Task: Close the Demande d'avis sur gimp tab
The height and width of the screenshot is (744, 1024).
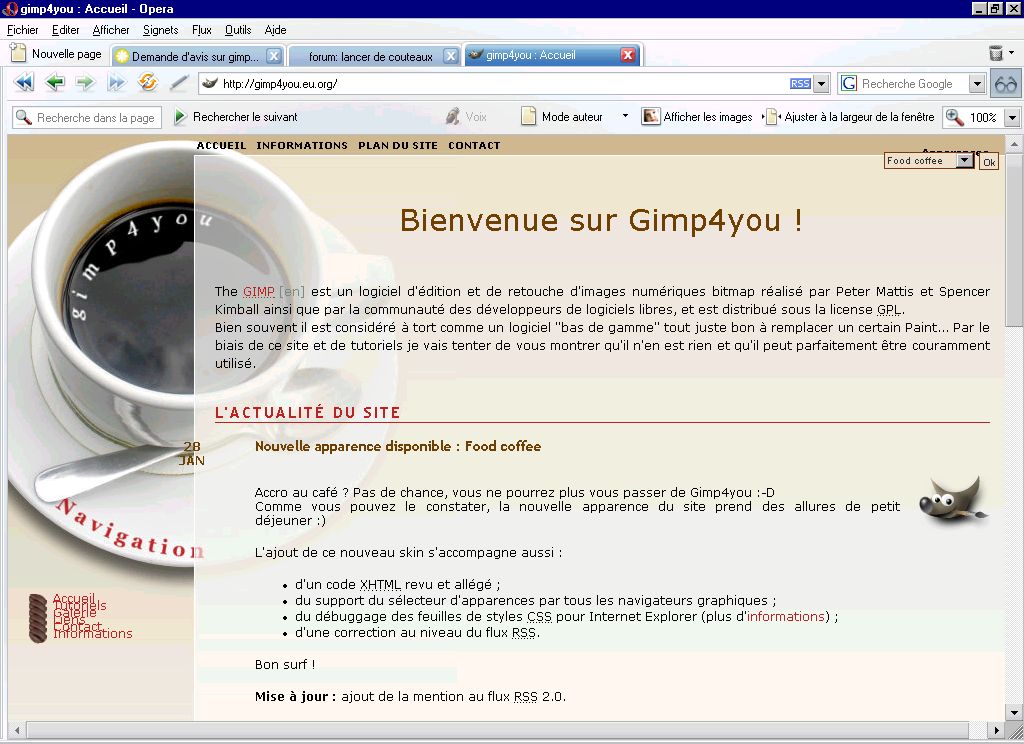Action: point(274,56)
